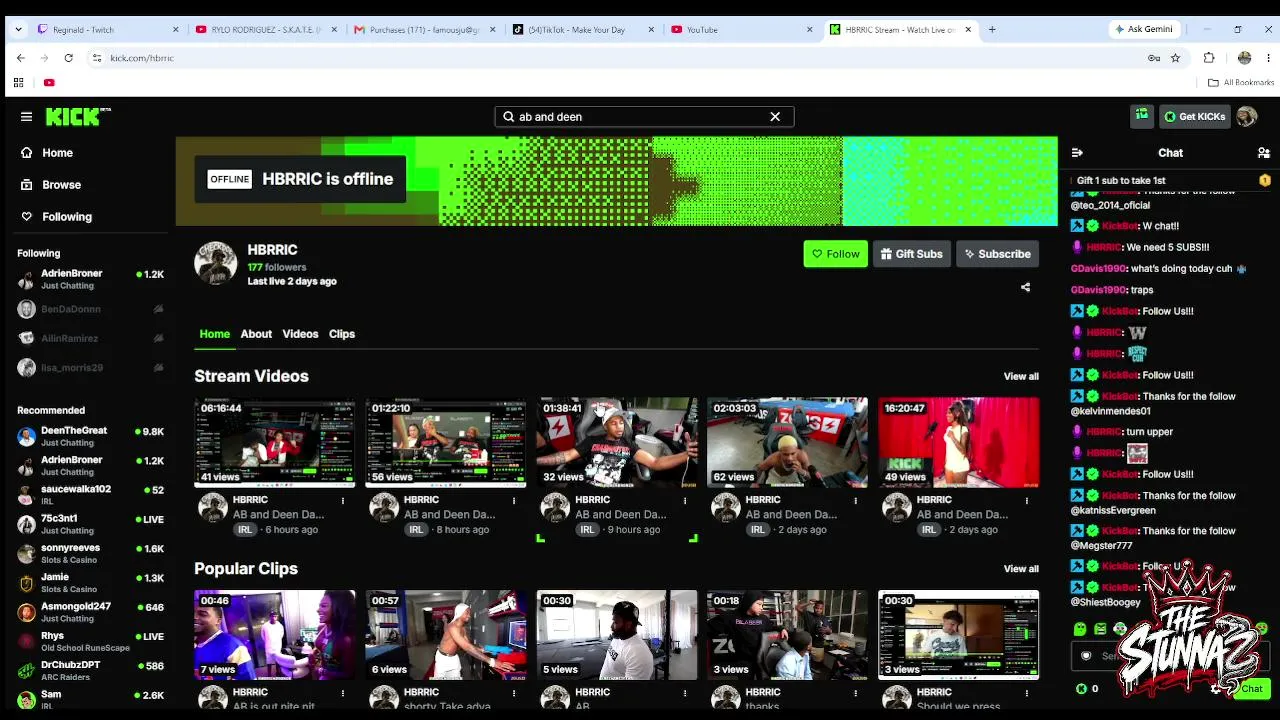
Task: Open chat settings gear icon
Action: [1216, 689]
